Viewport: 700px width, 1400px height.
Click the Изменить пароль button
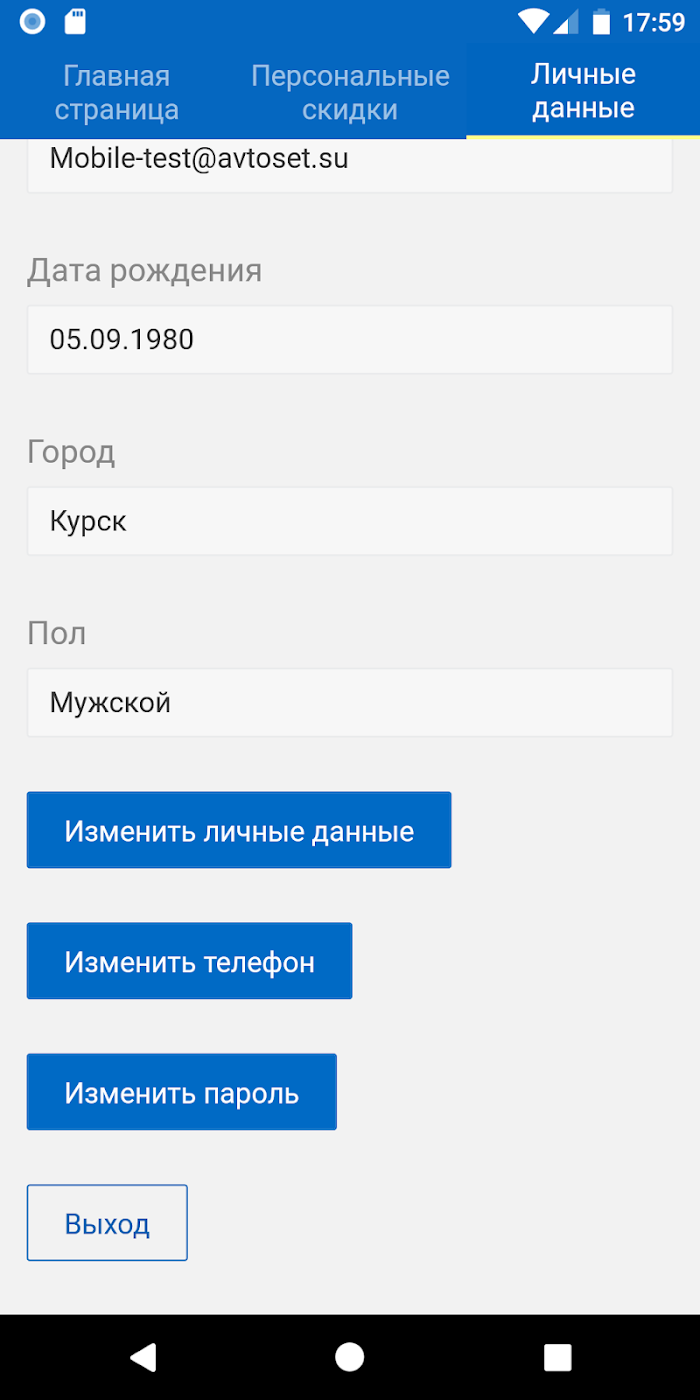tap(181, 1092)
